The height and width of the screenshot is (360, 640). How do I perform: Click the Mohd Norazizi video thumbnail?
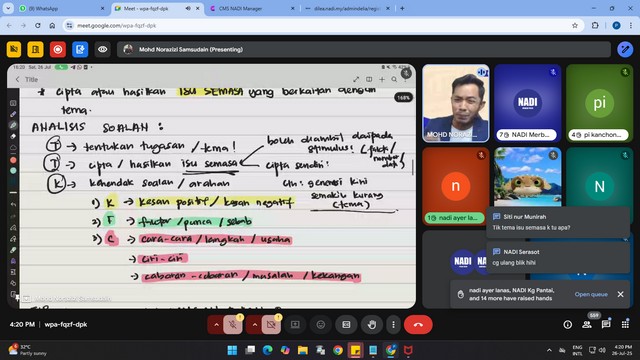(456, 104)
